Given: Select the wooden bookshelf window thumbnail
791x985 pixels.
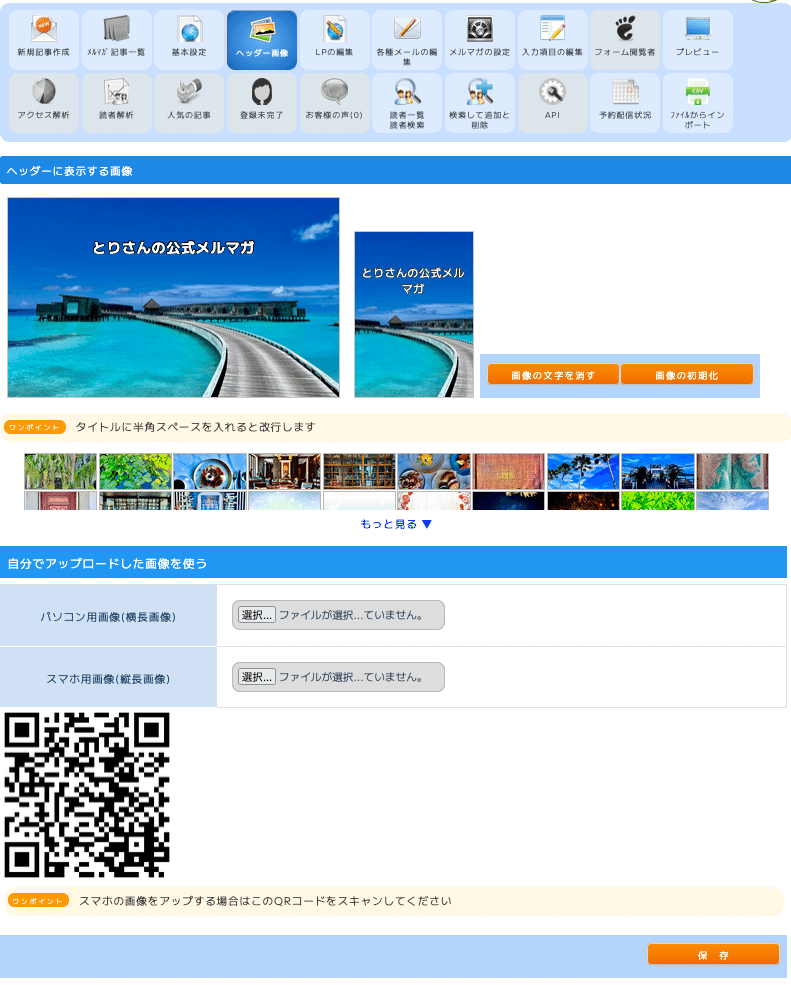Looking at the screenshot, I should [359, 471].
